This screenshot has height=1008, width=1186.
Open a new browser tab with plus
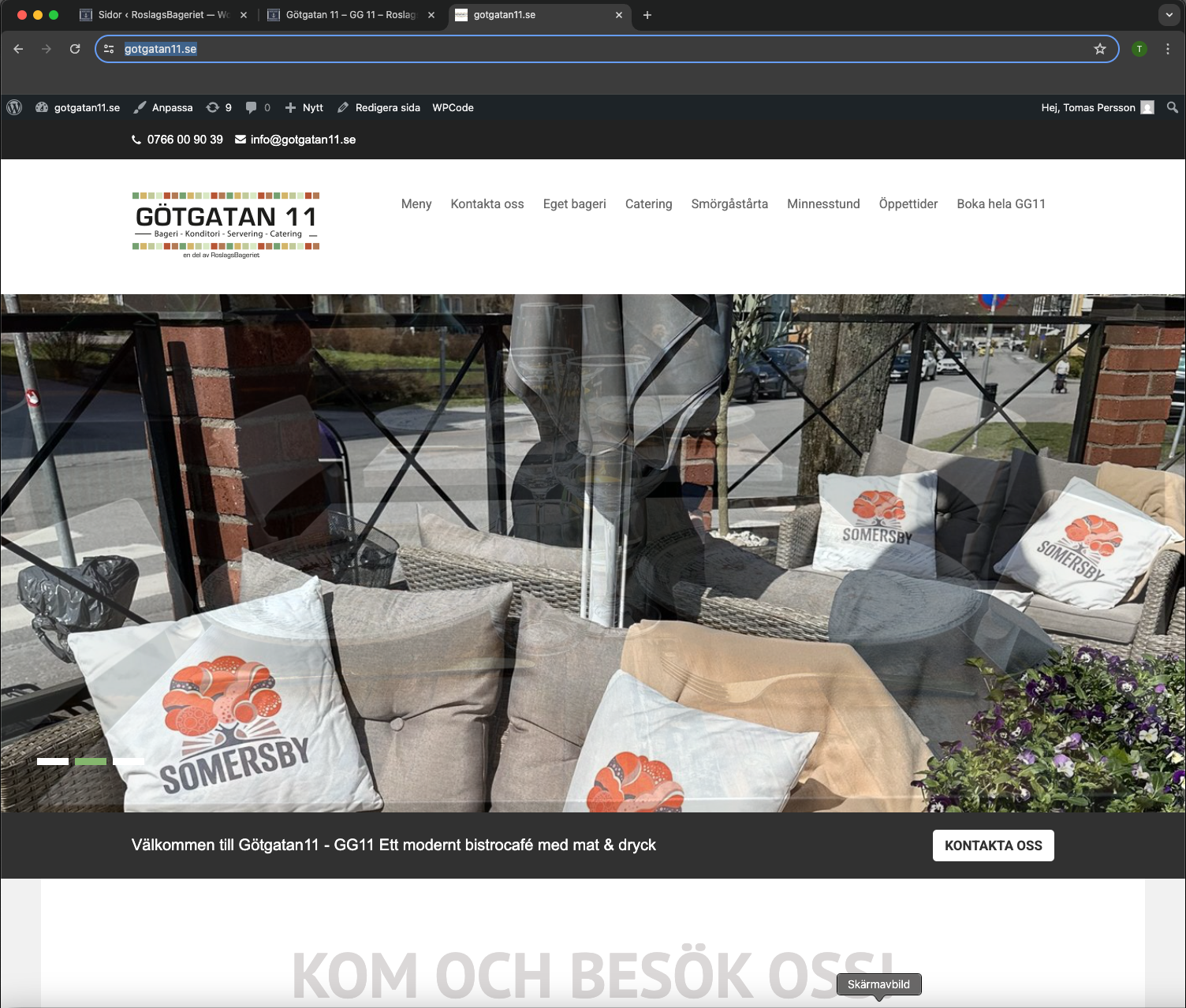coord(647,15)
